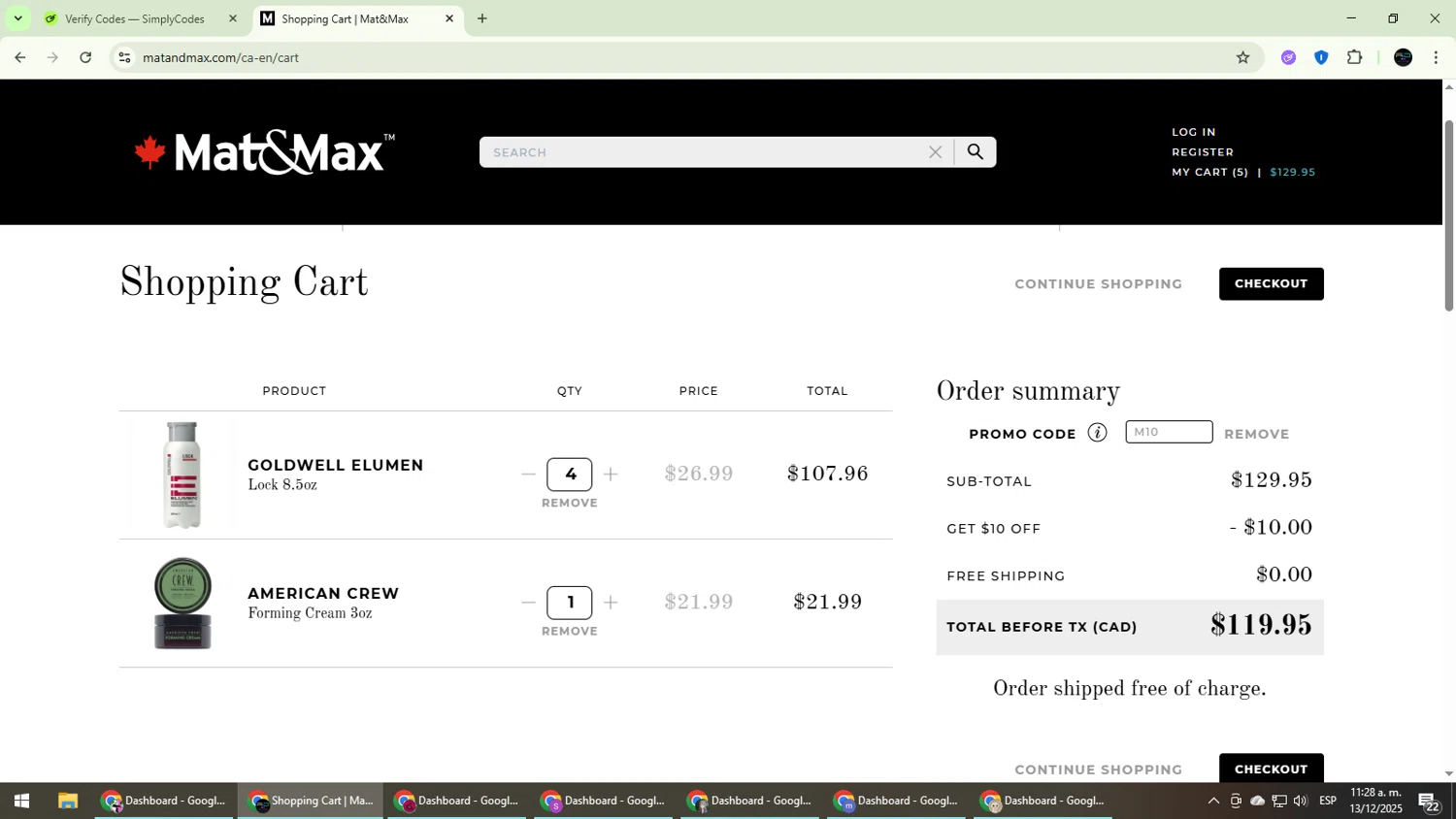Open the REGISTER link

[1203, 152]
